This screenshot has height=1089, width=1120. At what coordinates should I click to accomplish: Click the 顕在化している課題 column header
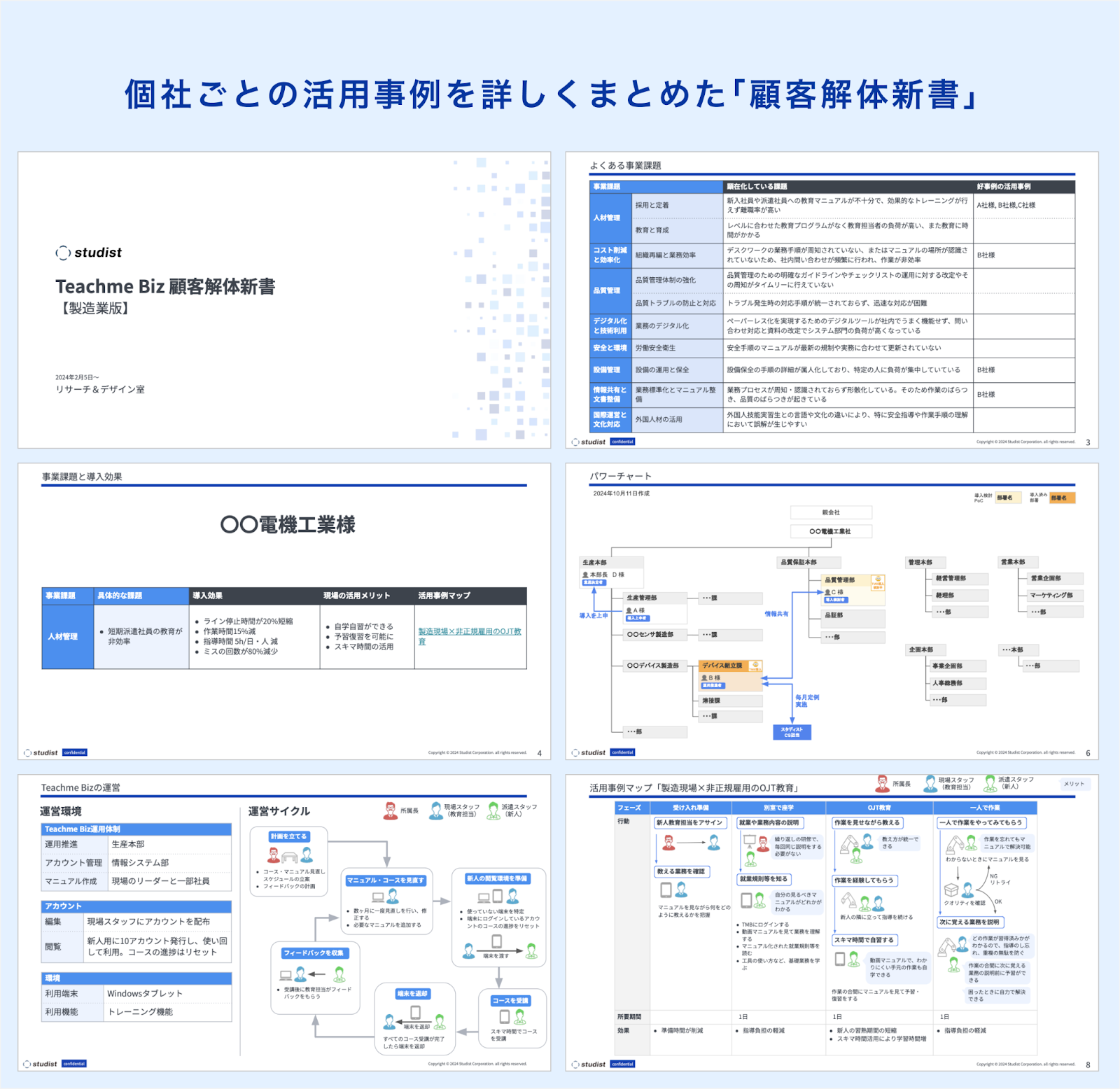848,187
